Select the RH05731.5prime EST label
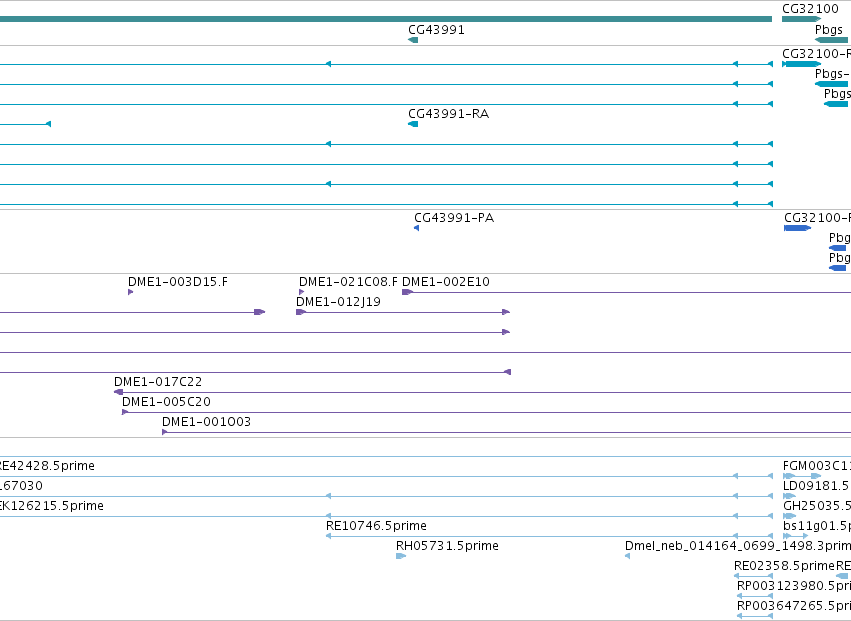The width and height of the screenshot is (851, 621). [447, 546]
